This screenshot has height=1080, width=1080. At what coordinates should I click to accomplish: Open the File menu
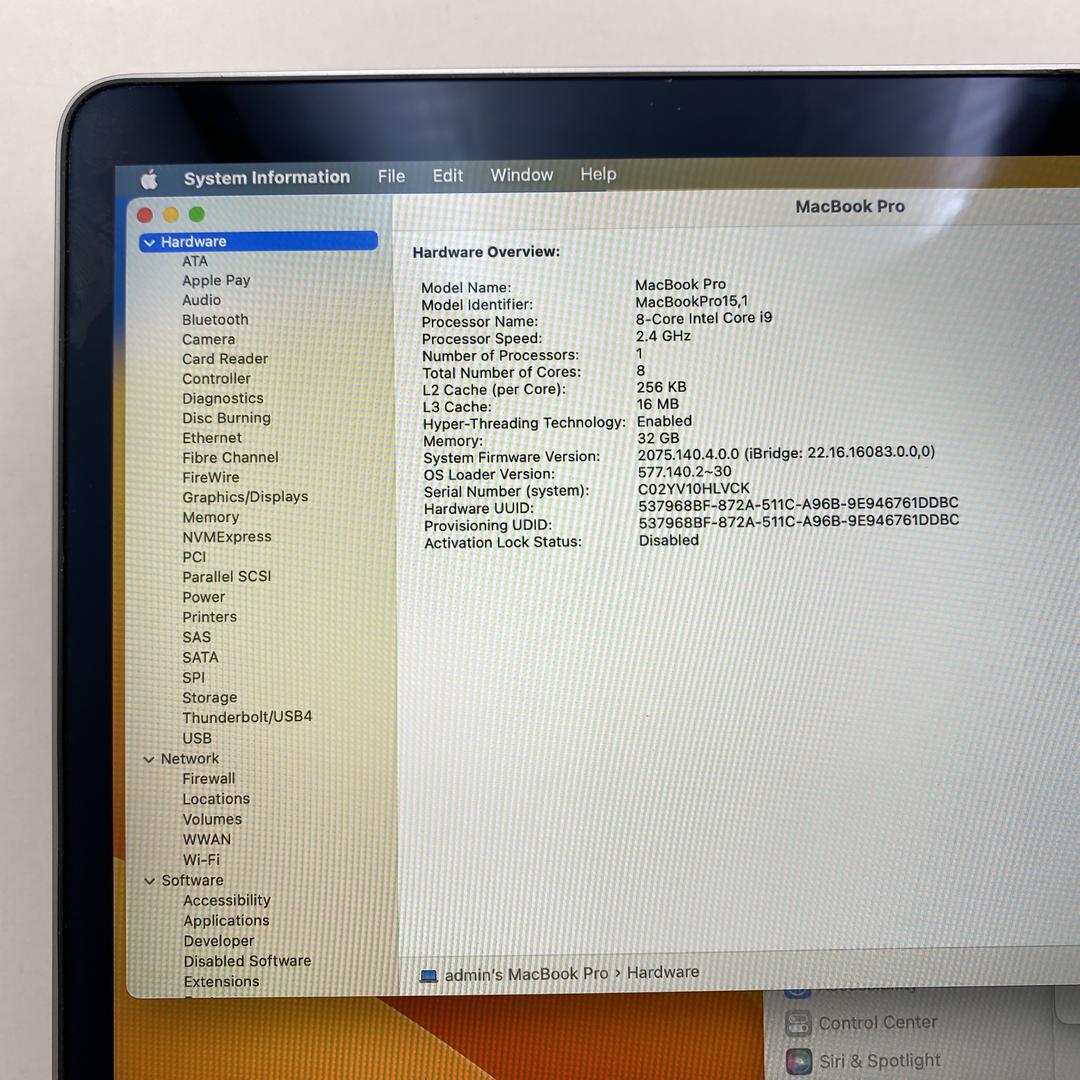pos(391,176)
